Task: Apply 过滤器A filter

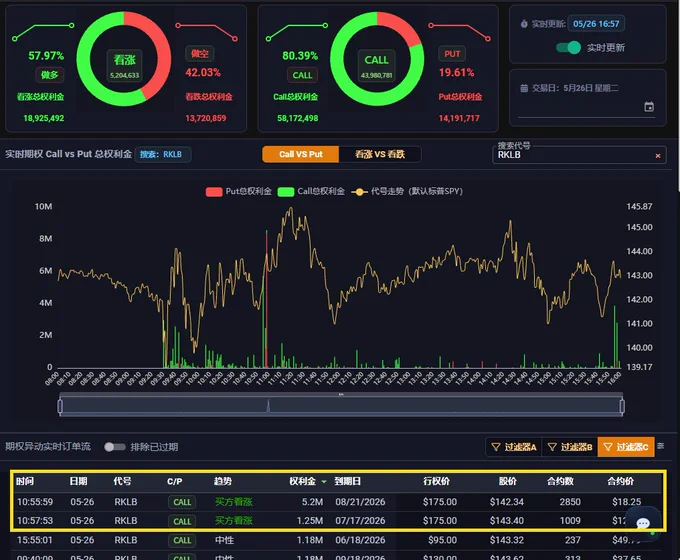Action: pos(513,447)
